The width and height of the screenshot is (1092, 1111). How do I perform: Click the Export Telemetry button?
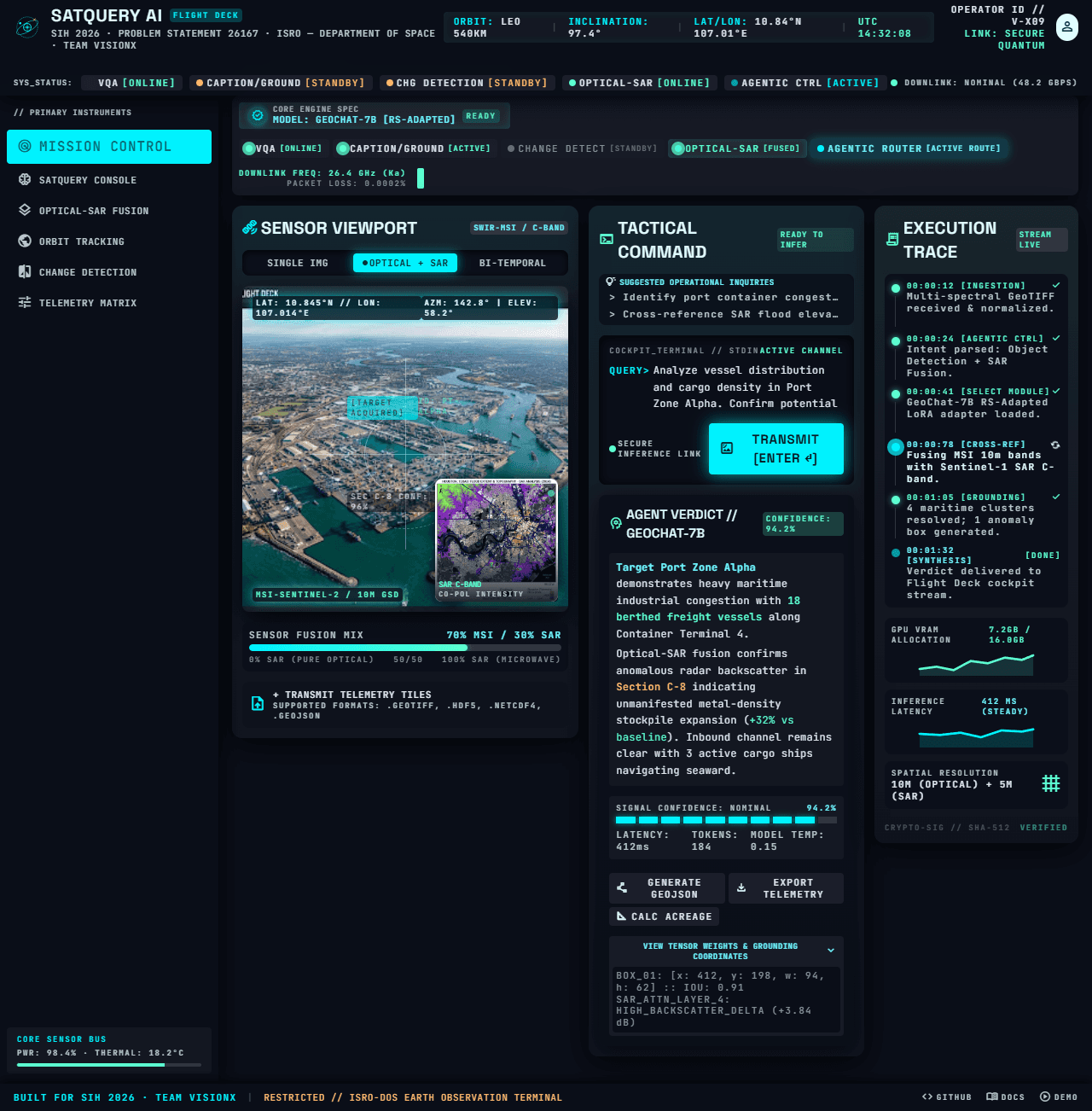(x=786, y=888)
